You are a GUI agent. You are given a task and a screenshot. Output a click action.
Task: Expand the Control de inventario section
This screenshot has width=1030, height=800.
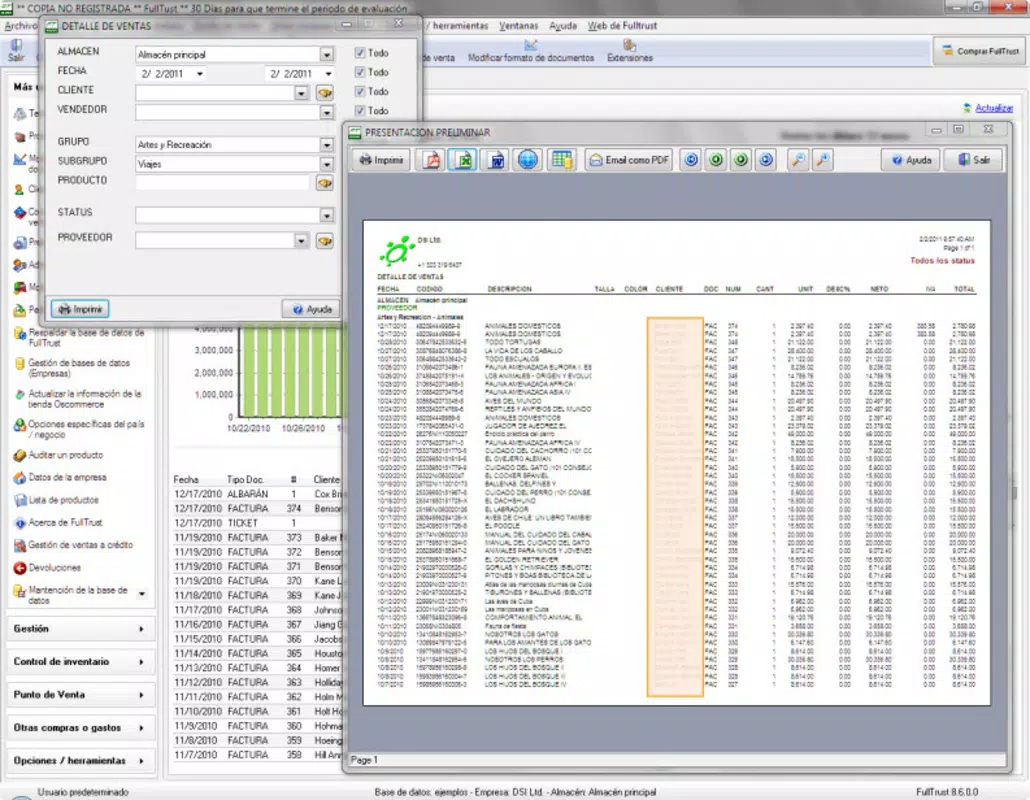[x=80, y=661]
